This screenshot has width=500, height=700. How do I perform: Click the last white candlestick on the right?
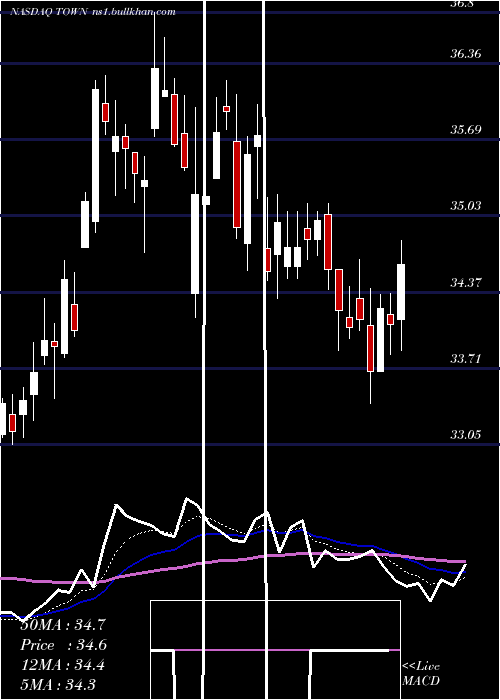tap(401, 292)
